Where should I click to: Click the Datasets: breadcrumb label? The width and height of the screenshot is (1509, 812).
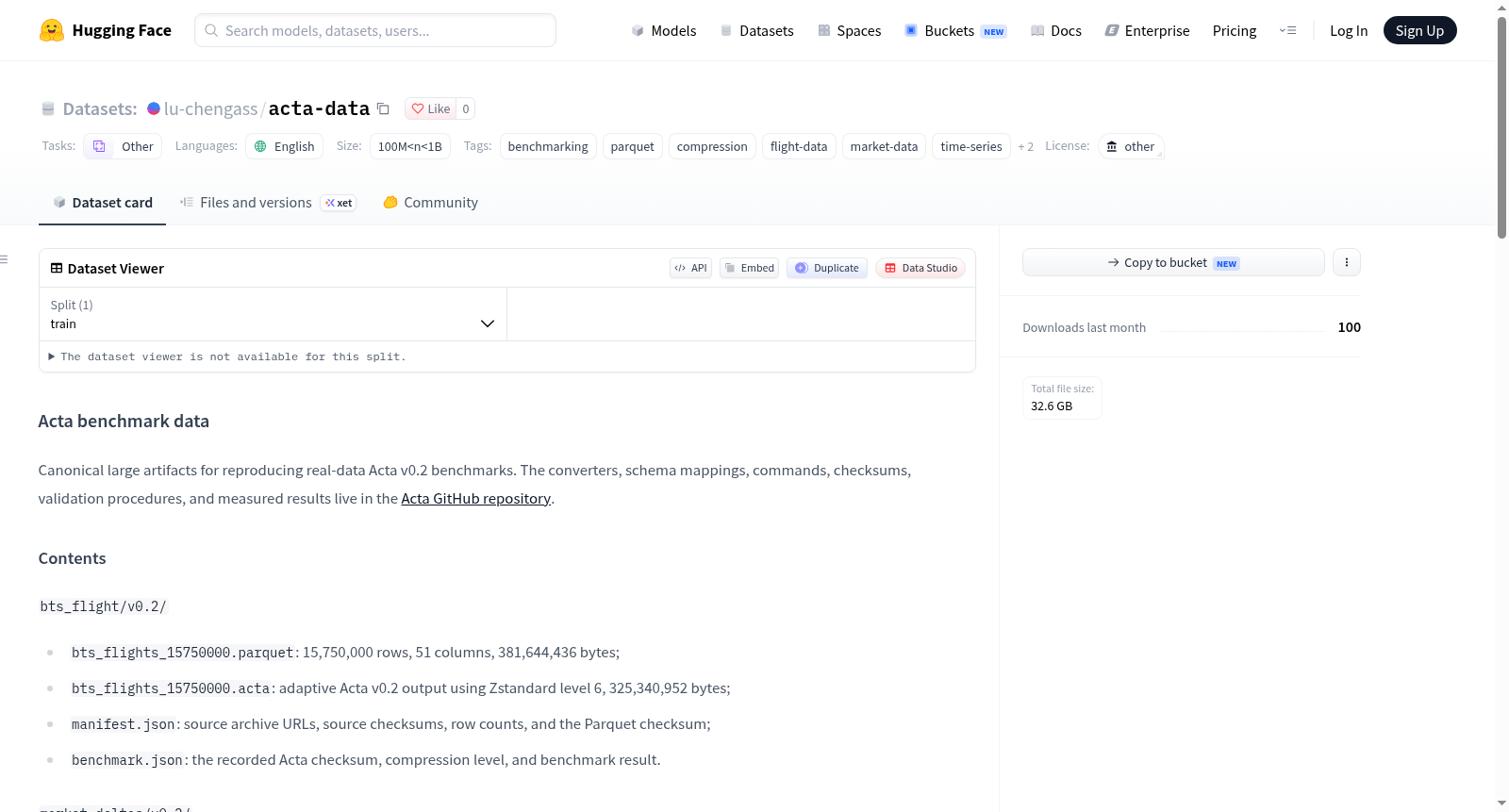click(100, 108)
